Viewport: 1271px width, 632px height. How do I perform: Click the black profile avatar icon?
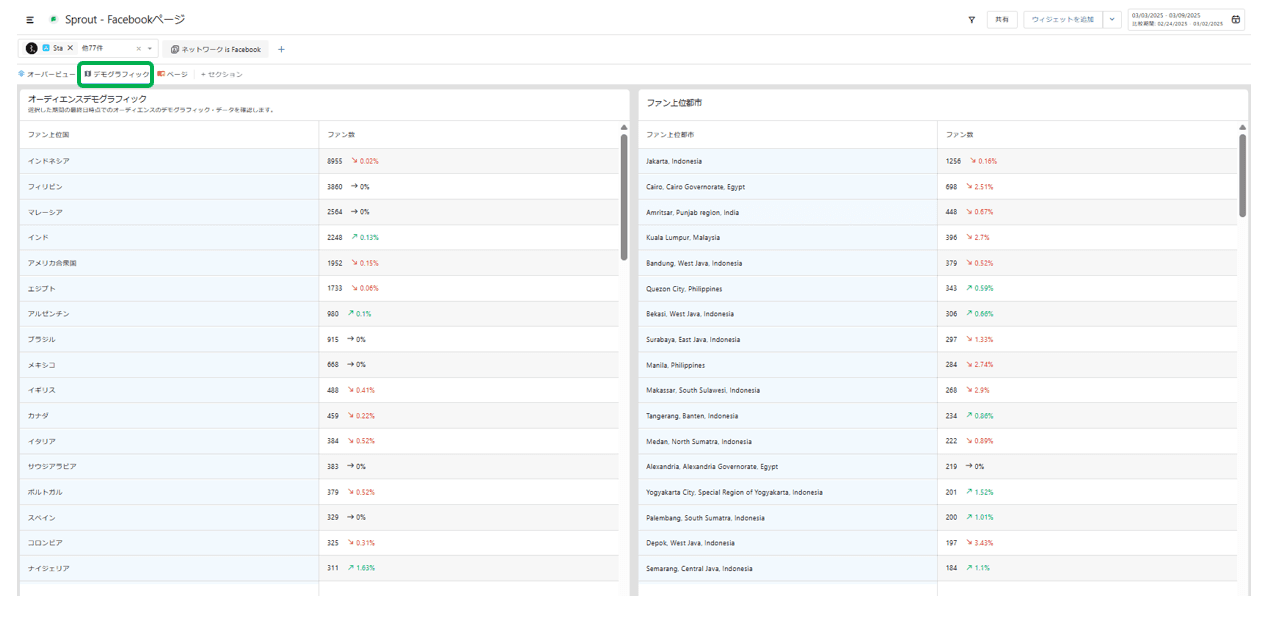point(32,48)
